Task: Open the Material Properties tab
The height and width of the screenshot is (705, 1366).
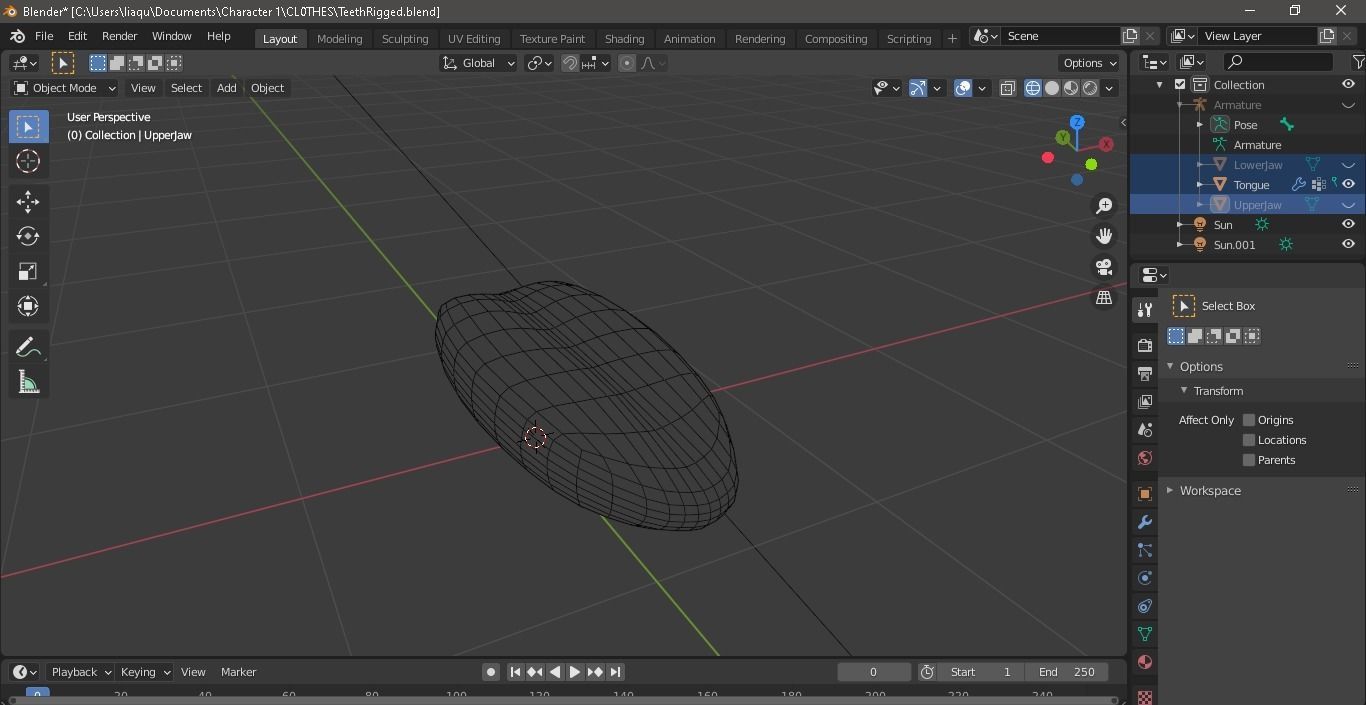Action: click(1143, 662)
